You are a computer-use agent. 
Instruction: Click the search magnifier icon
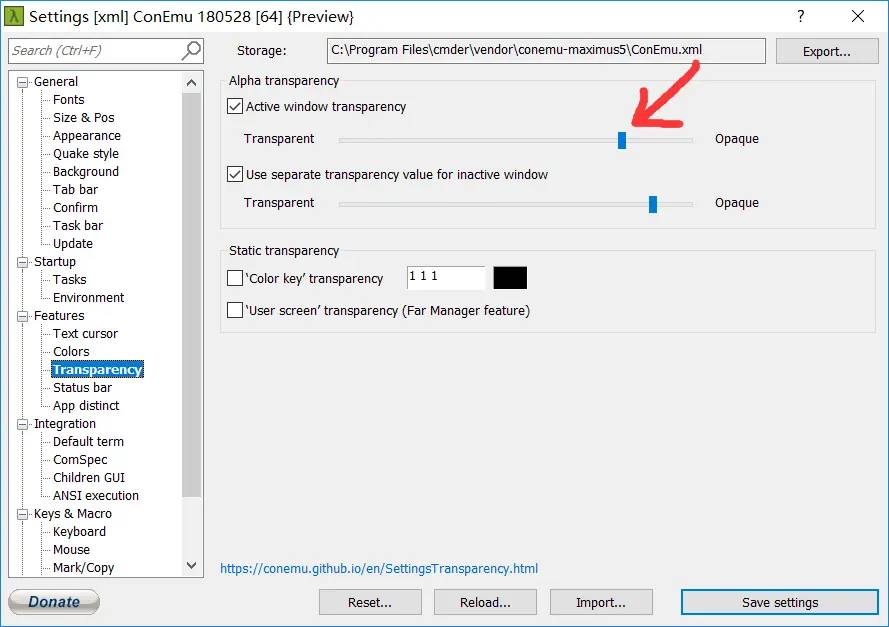[191, 50]
